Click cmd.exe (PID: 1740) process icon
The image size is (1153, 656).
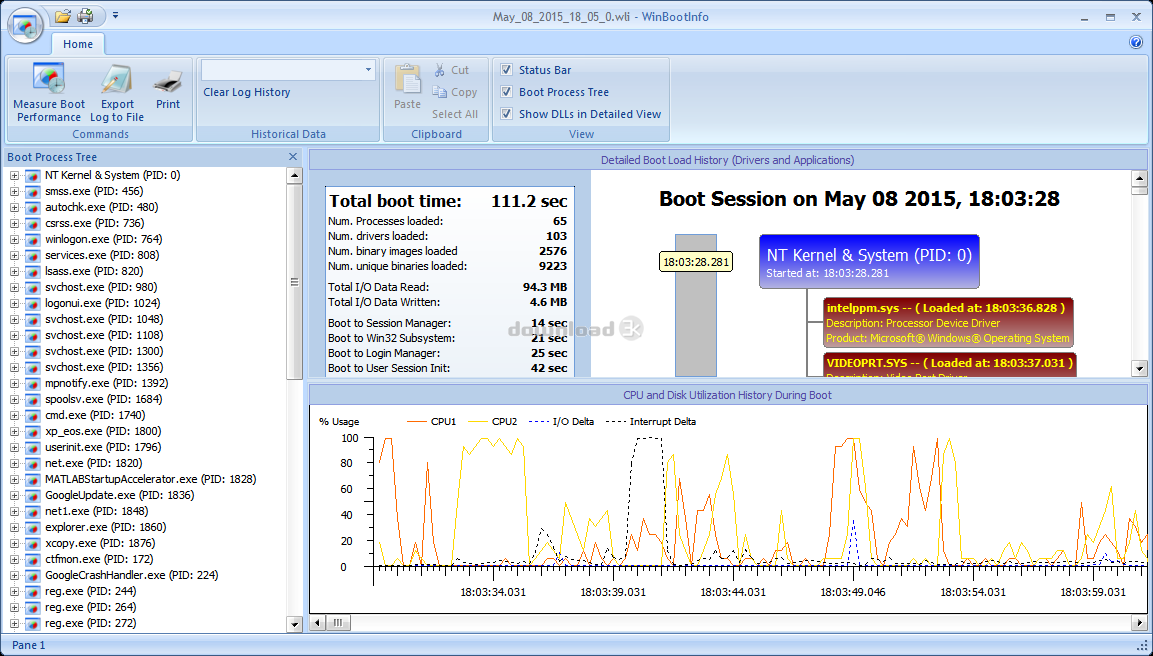click(x=32, y=416)
